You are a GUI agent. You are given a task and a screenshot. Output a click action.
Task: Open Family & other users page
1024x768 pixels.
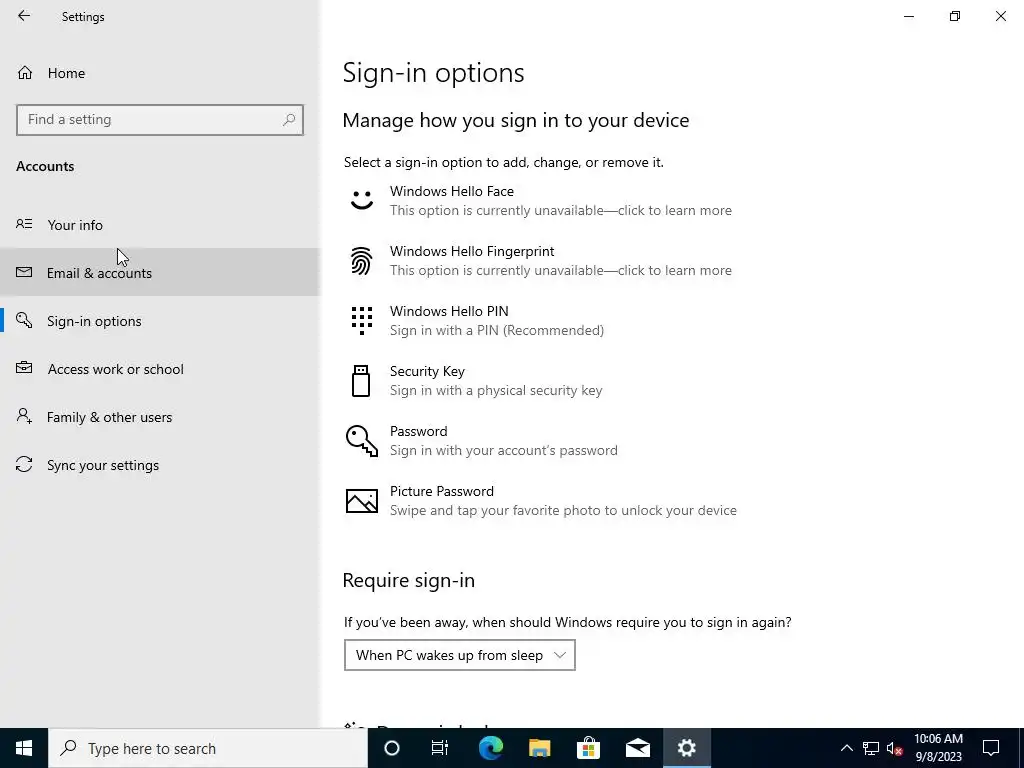[x=160, y=417]
